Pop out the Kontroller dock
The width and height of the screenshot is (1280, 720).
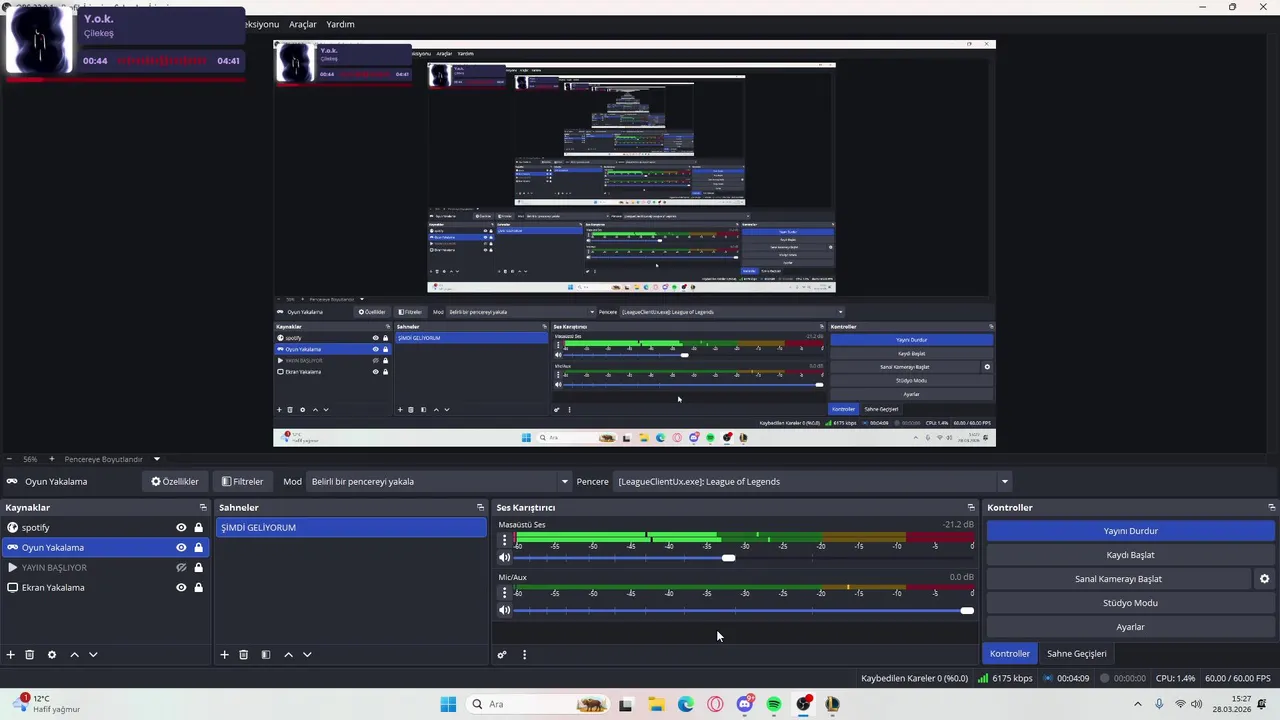[1271, 508]
